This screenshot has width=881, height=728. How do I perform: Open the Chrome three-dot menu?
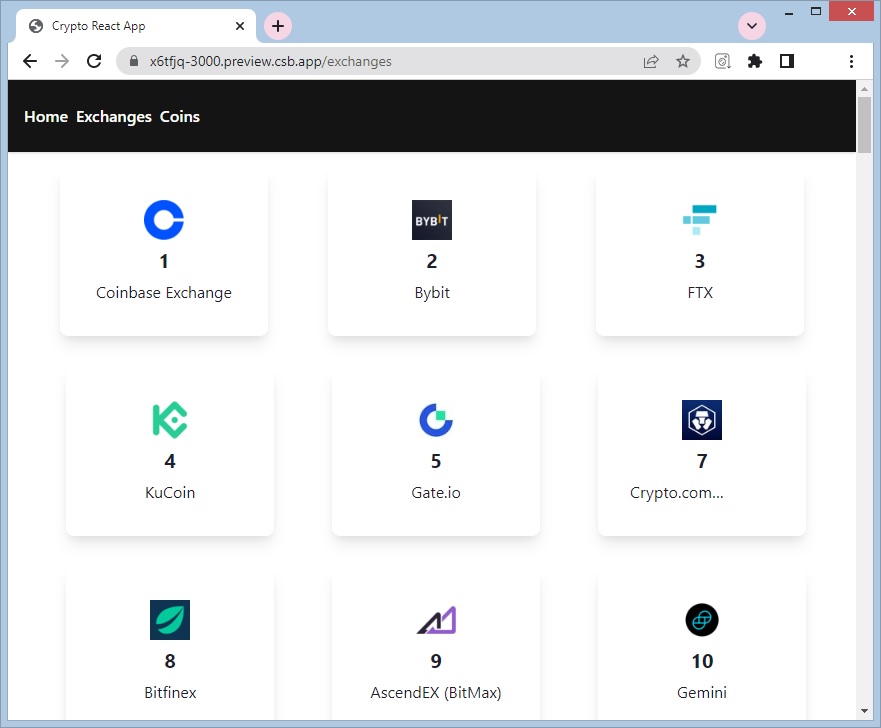pyautogui.click(x=851, y=61)
